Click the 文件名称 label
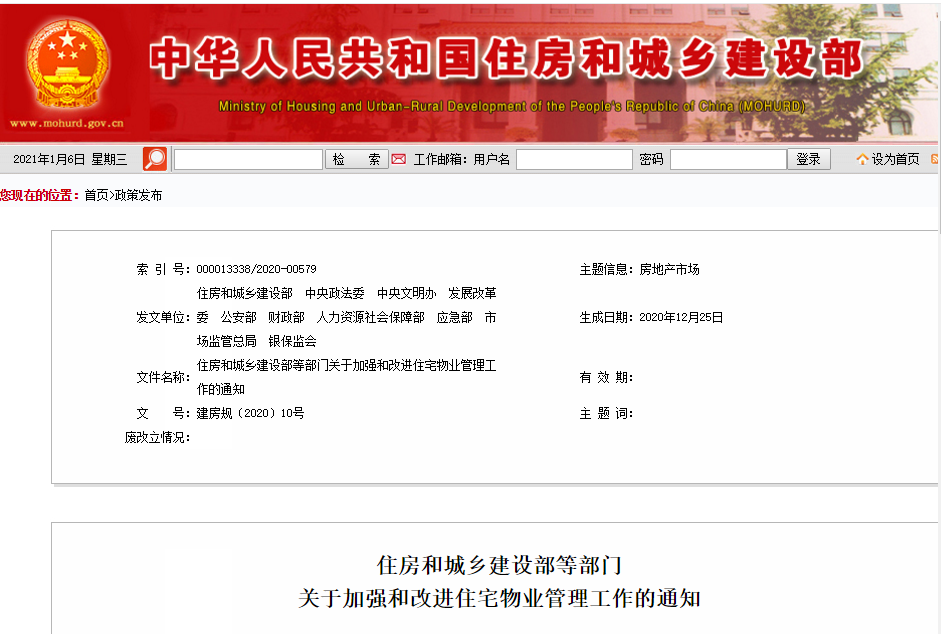This screenshot has width=941, height=634. (163, 377)
